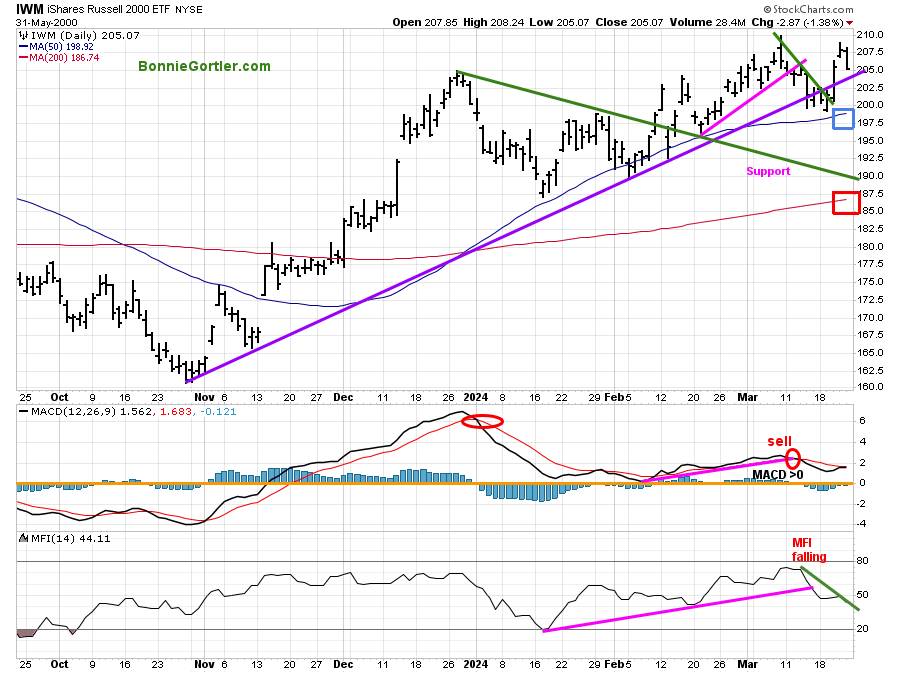Click the red down-triangle next to Chg value
Screen dimensions: 900x673
pyautogui.click(x=849, y=23)
